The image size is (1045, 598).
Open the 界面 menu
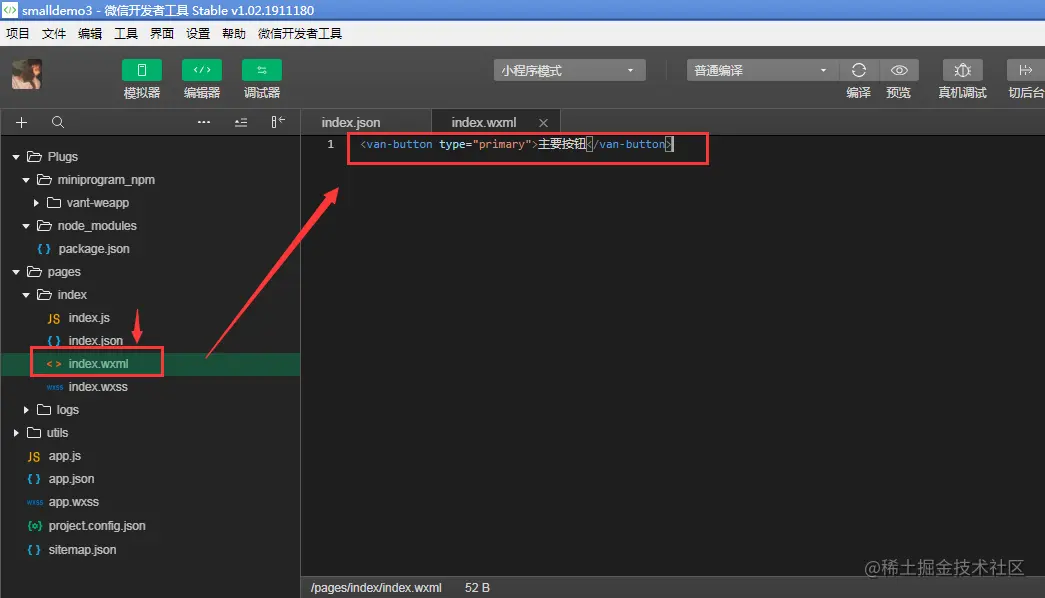pyautogui.click(x=161, y=33)
